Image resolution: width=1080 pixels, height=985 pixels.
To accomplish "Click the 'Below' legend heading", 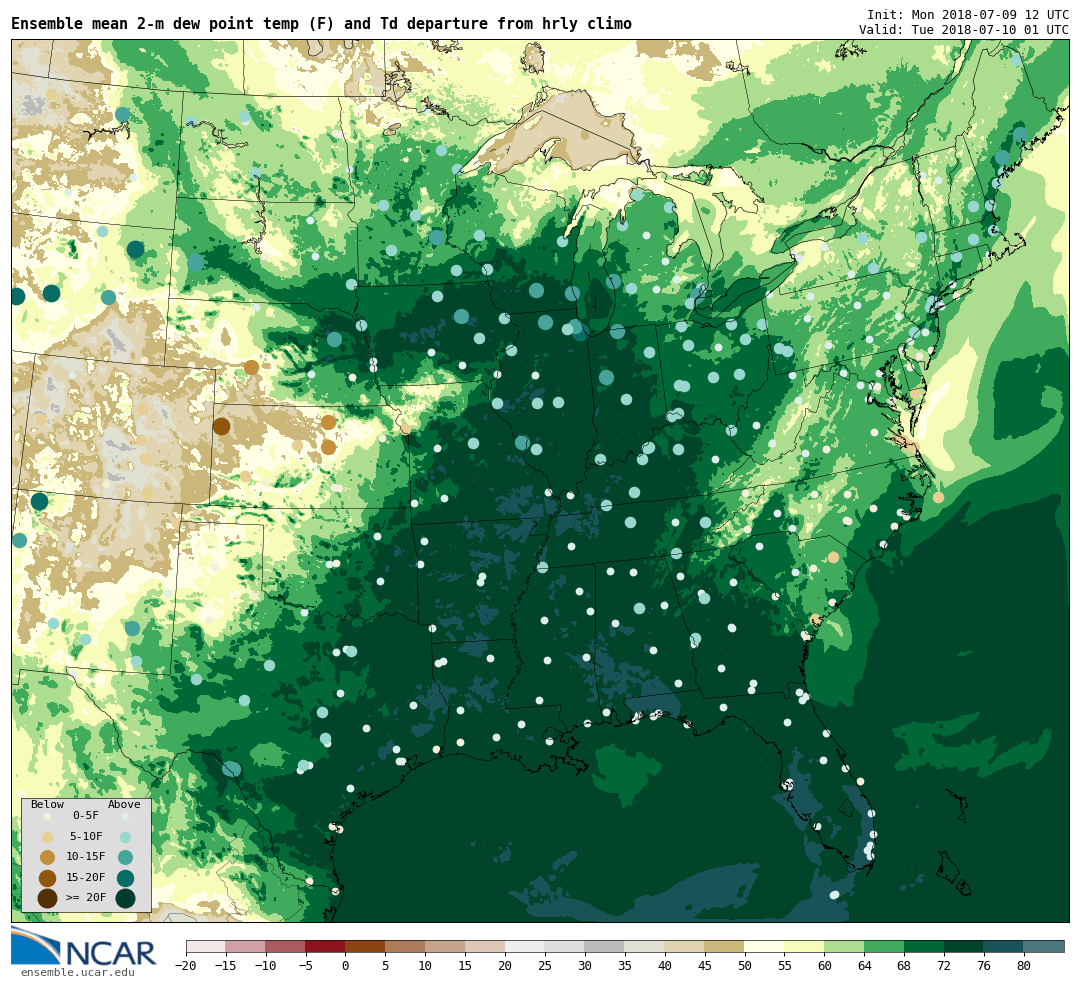I will tap(48, 804).
